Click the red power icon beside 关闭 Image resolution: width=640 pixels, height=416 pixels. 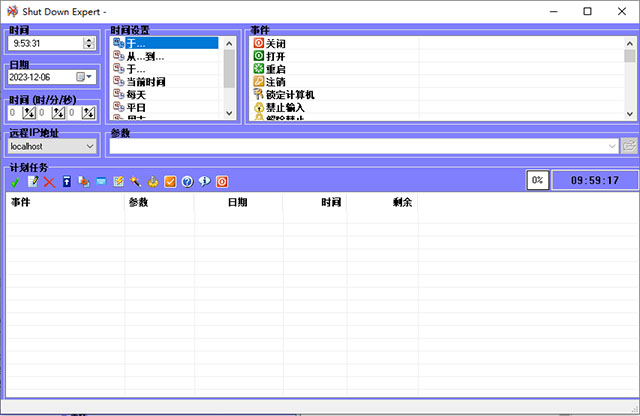(259, 43)
